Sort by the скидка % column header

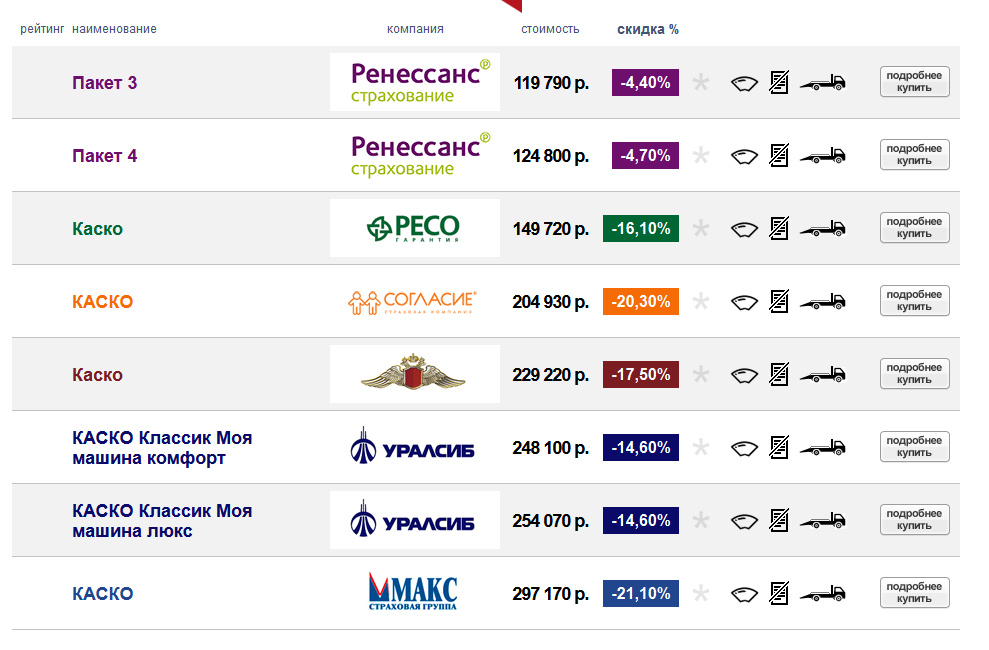pos(648,29)
